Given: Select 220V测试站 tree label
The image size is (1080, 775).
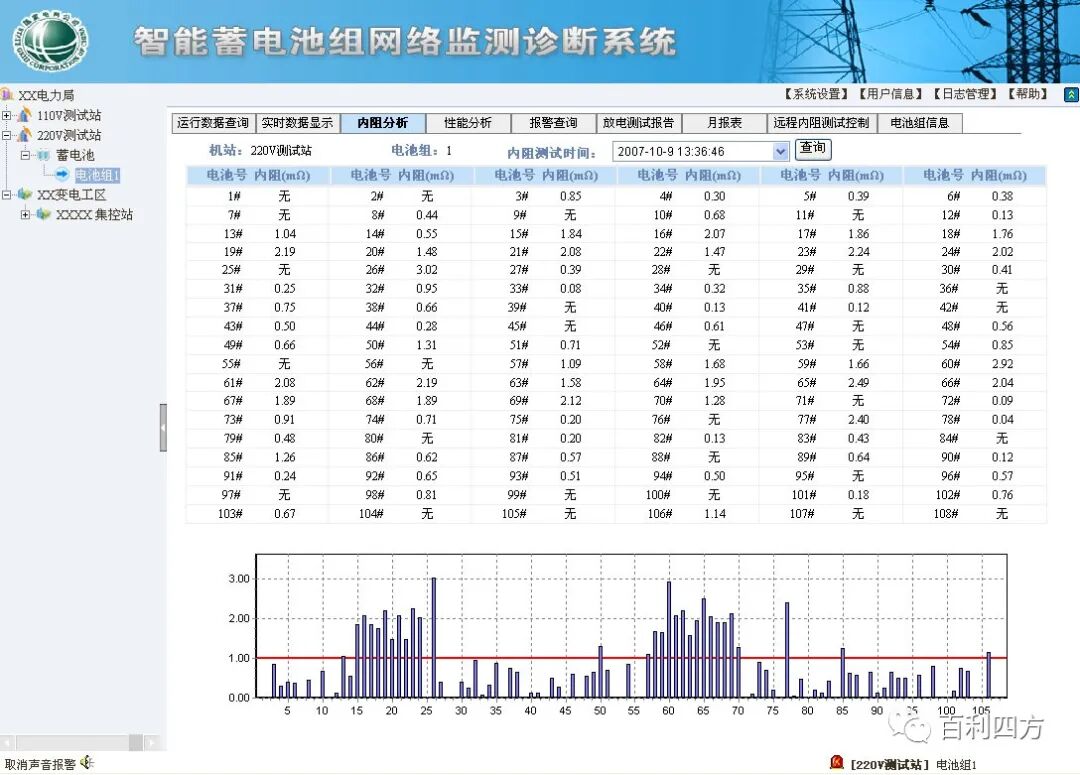Looking at the screenshot, I should (69, 135).
